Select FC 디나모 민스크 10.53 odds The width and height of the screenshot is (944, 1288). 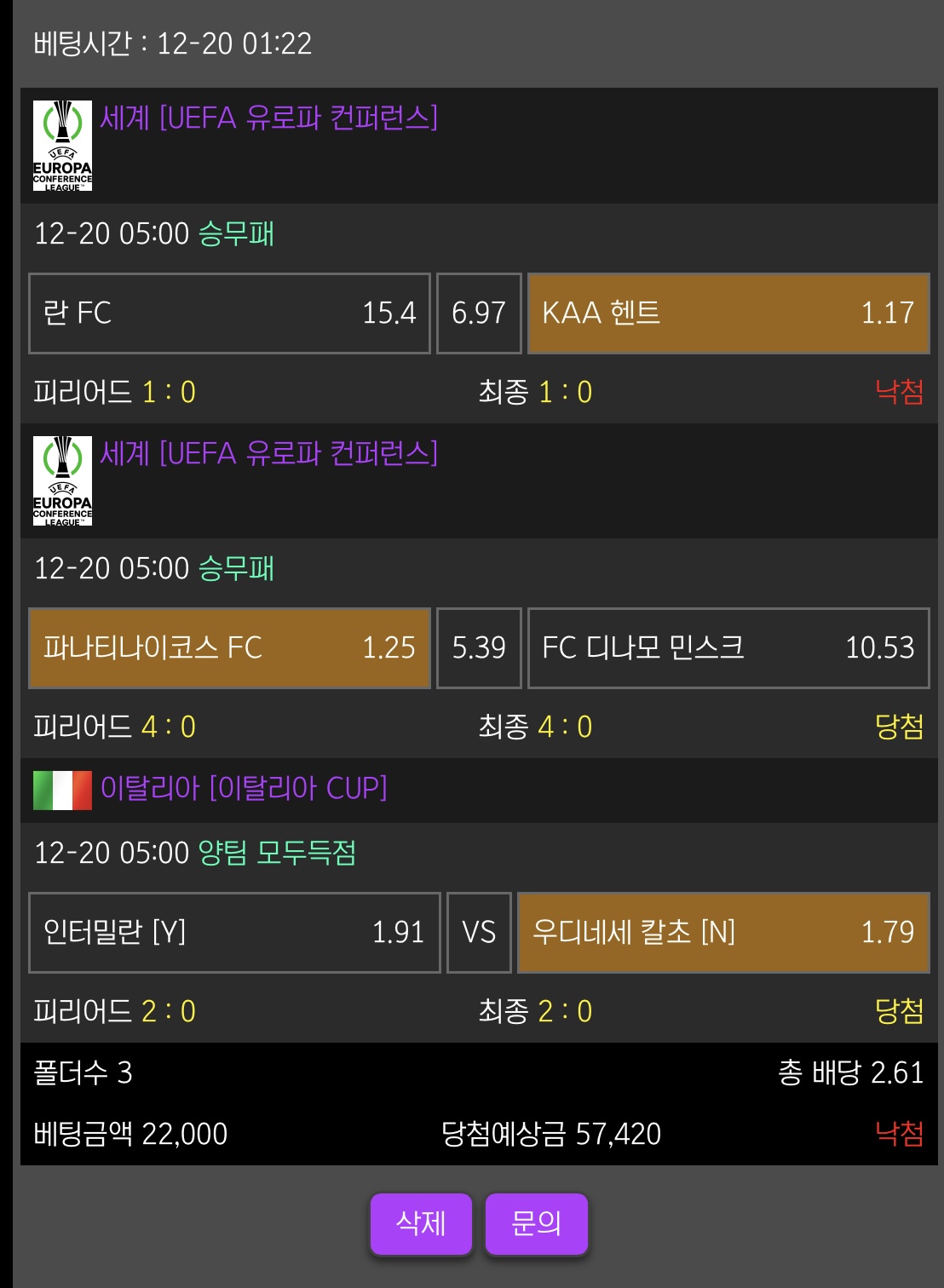point(728,648)
